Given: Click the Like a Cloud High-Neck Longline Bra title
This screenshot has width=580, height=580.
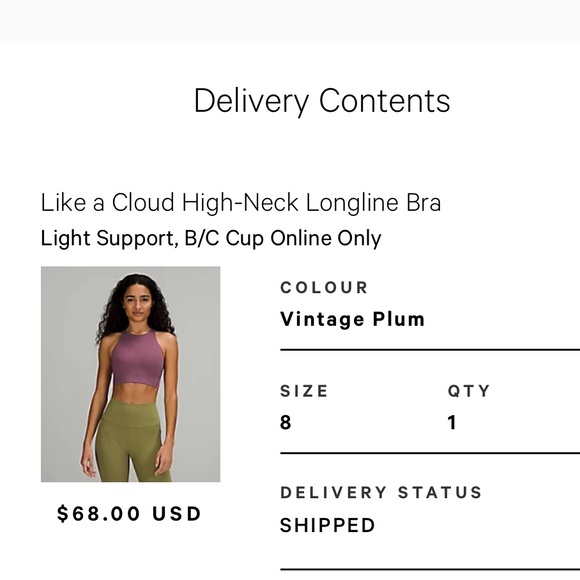Looking at the screenshot, I should click(241, 203).
